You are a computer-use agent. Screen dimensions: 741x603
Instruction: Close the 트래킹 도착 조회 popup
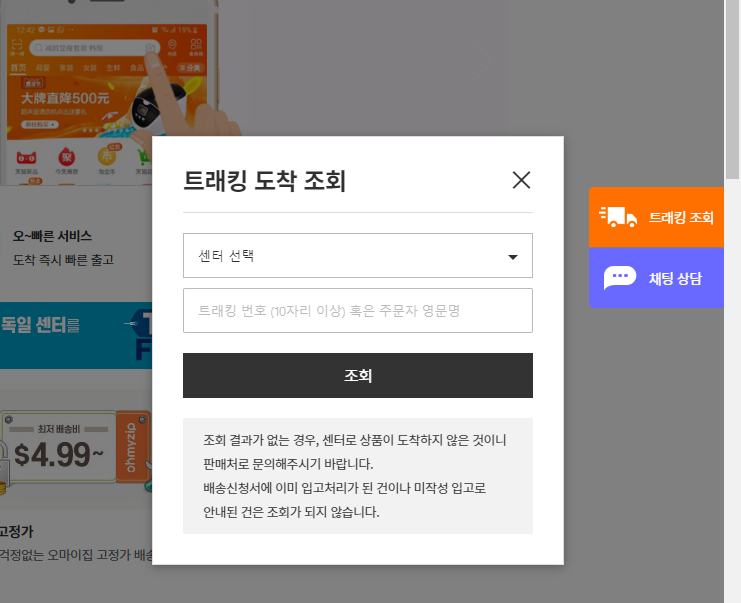click(x=521, y=180)
